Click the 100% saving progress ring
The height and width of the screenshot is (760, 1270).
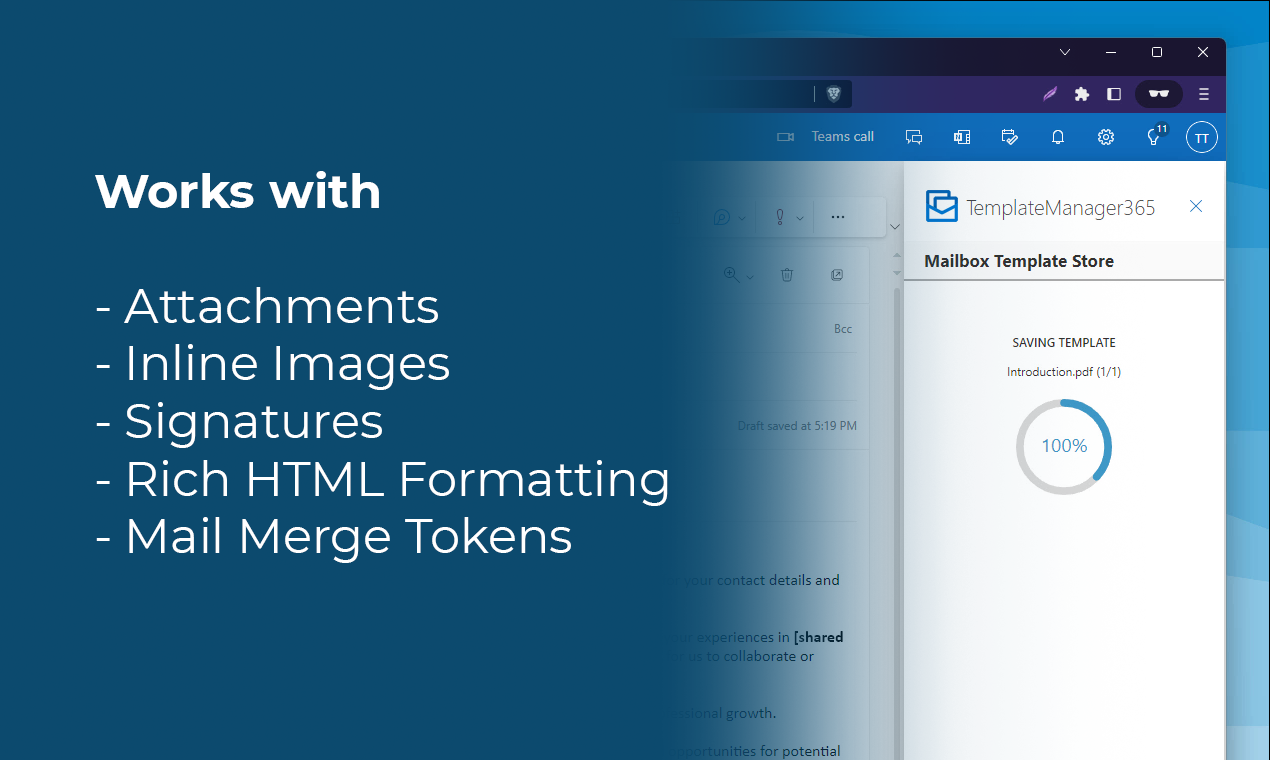[x=1064, y=446]
